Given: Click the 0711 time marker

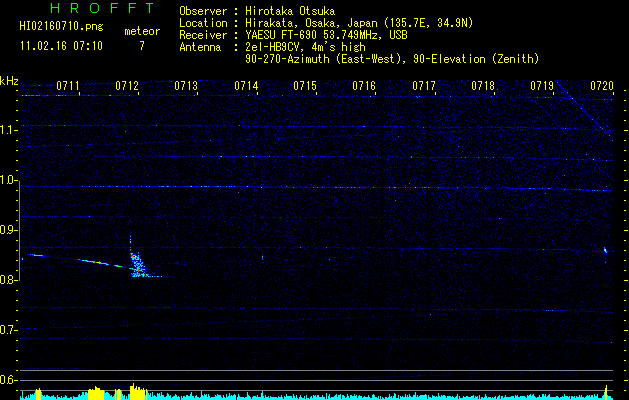Looking at the screenshot, I should [68, 86].
